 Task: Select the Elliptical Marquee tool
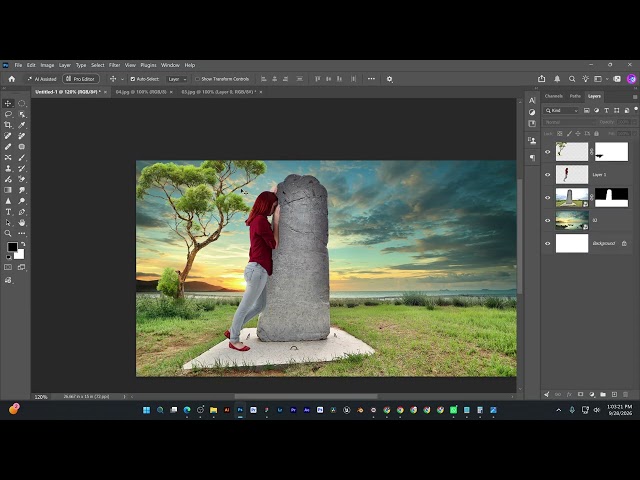(22, 103)
